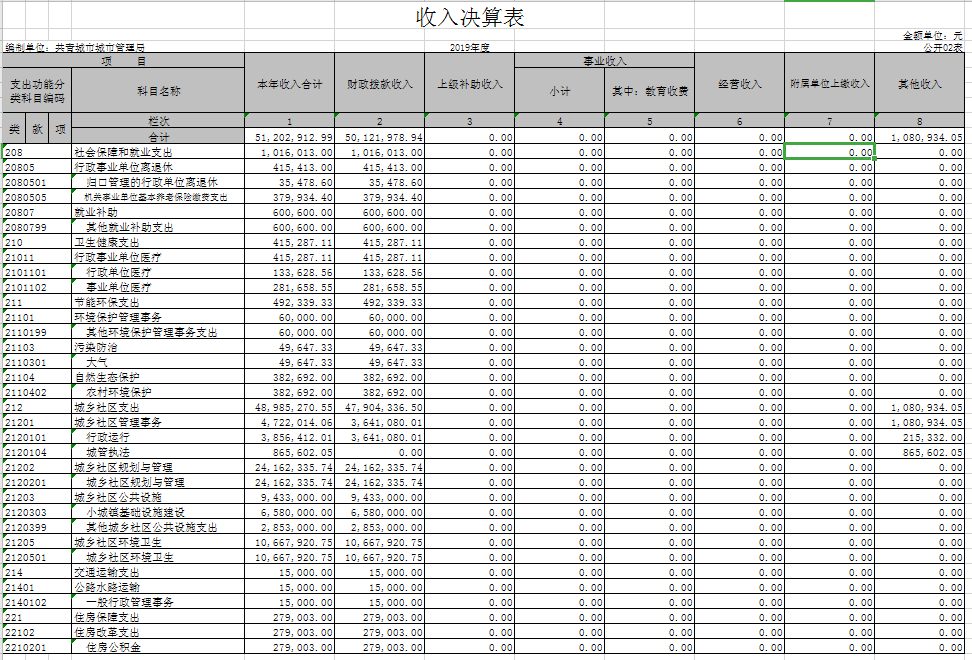Click the 财政拨款收入 header cell
The width and height of the screenshot is (972, 660).
point(380,85)
